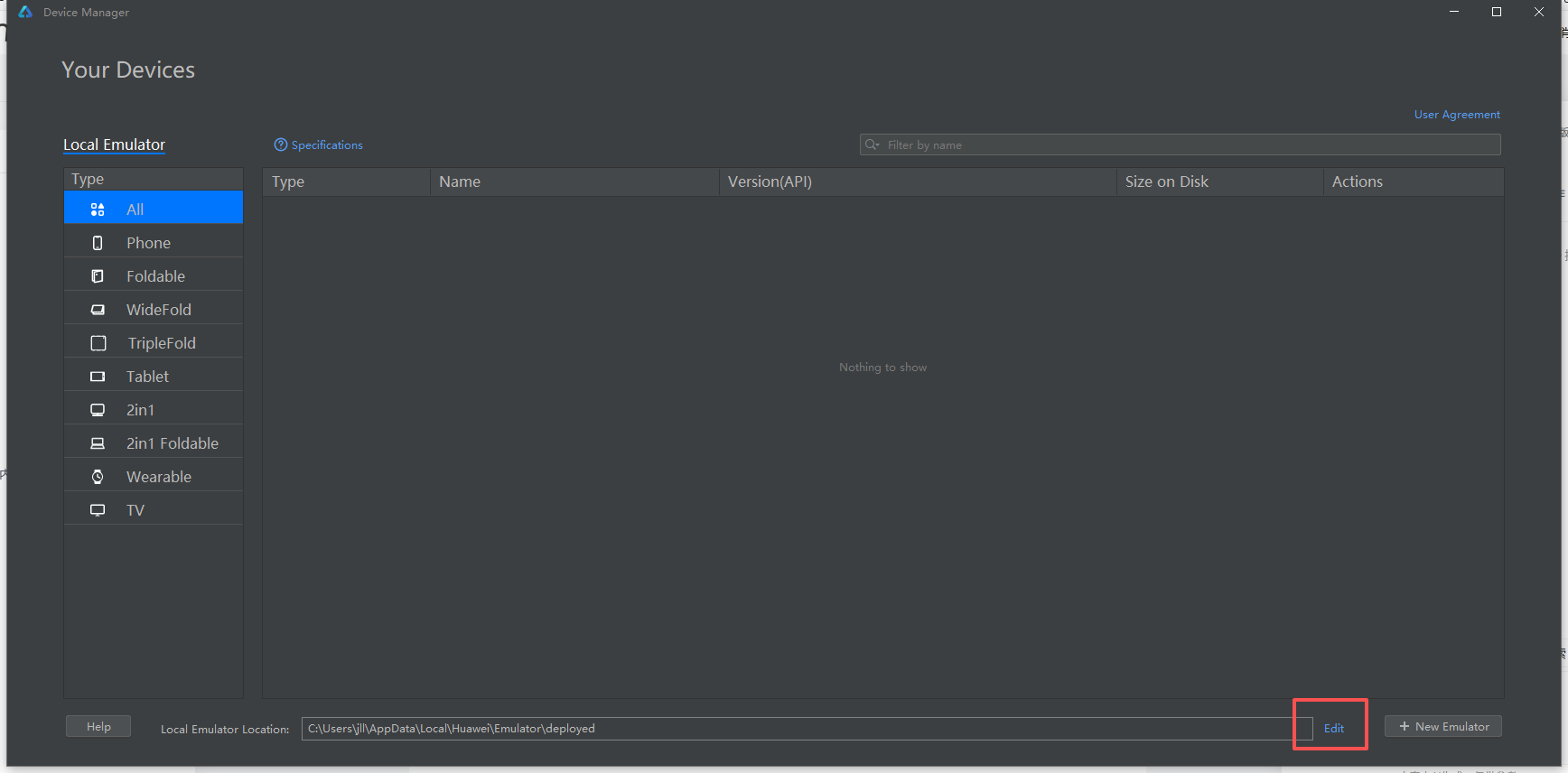Filter the list by WideFold type
Screen dimensions: 1568x773
(x=154, y=310)
